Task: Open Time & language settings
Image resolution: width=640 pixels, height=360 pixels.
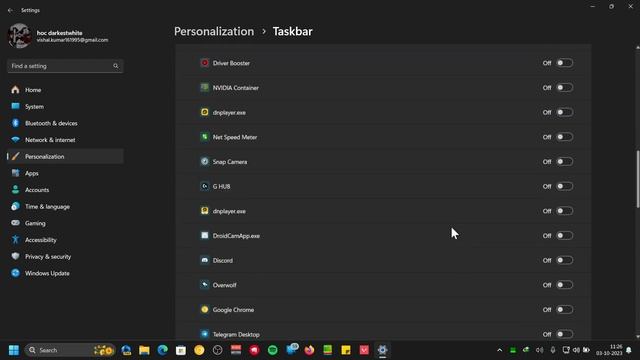Action: point(65,207)
